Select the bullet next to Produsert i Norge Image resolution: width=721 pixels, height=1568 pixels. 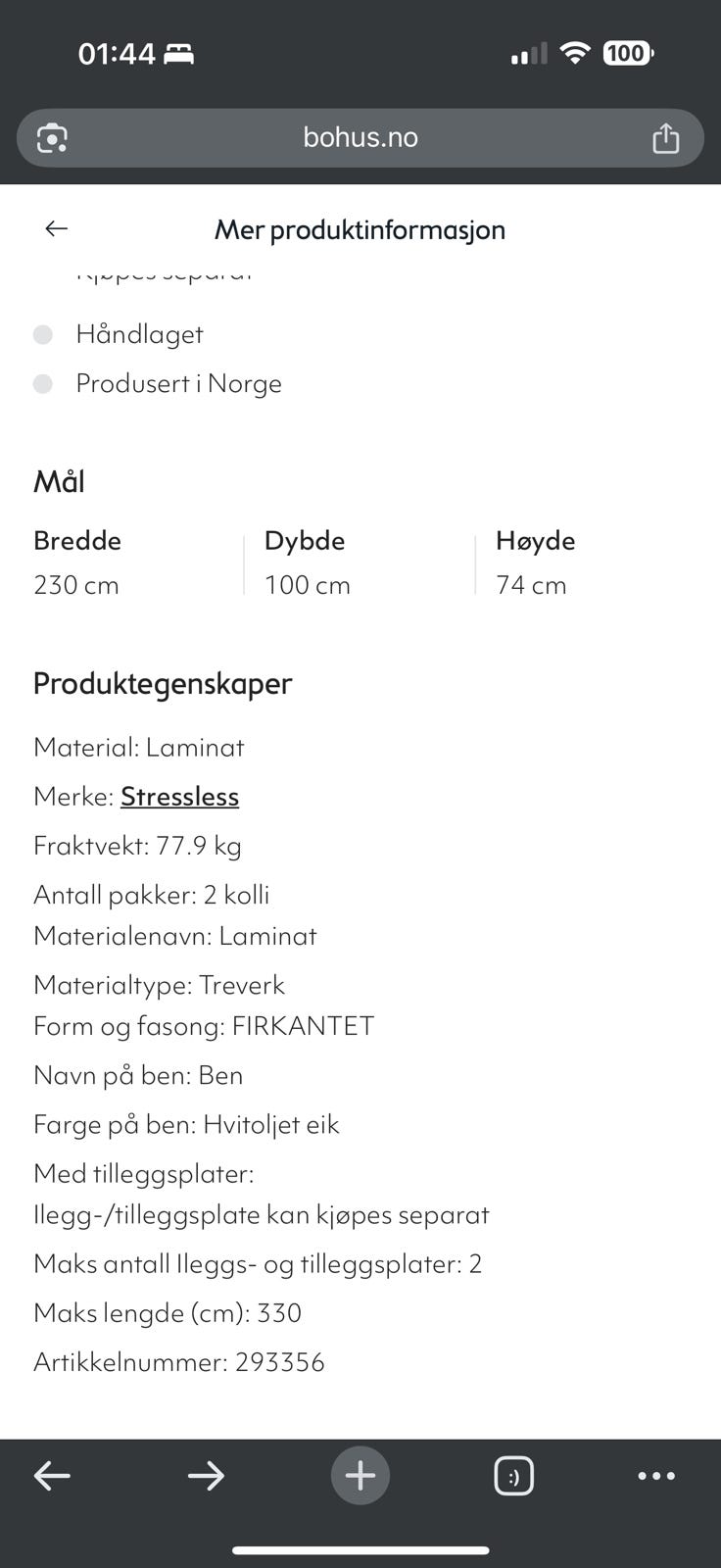[x=43, y=384]
